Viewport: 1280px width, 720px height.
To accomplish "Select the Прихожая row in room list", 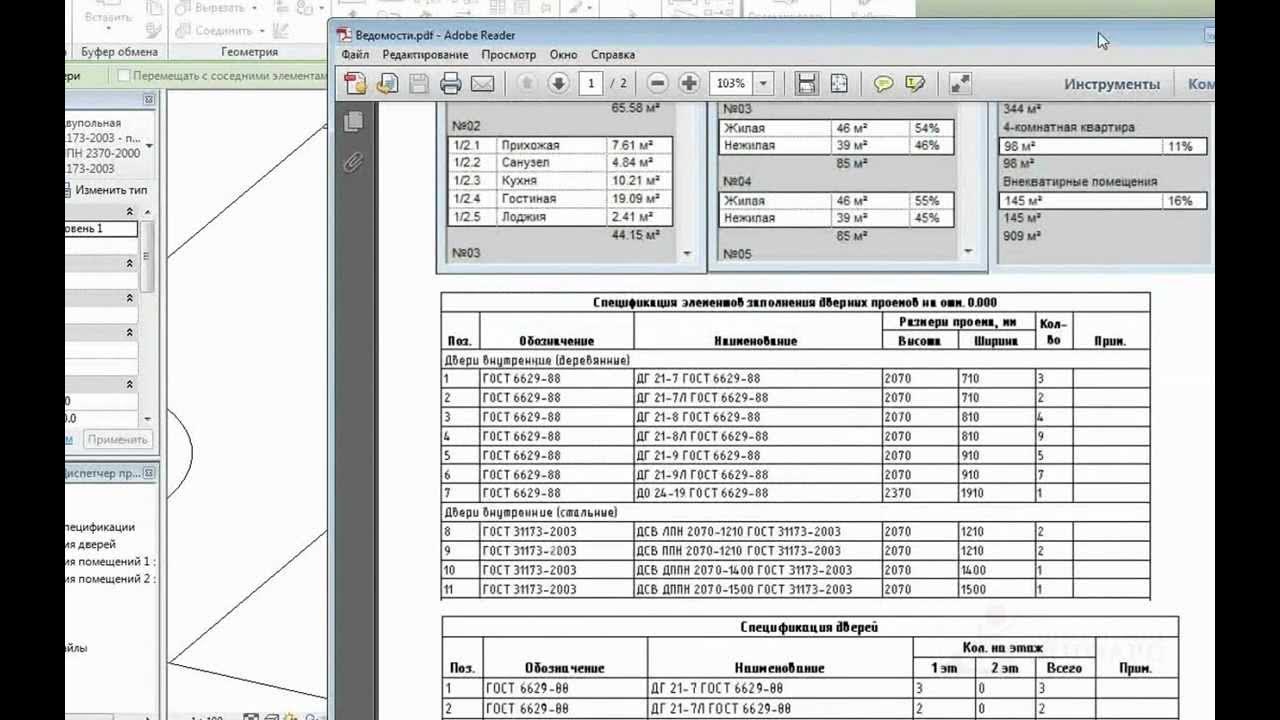I will click(560, 145).
